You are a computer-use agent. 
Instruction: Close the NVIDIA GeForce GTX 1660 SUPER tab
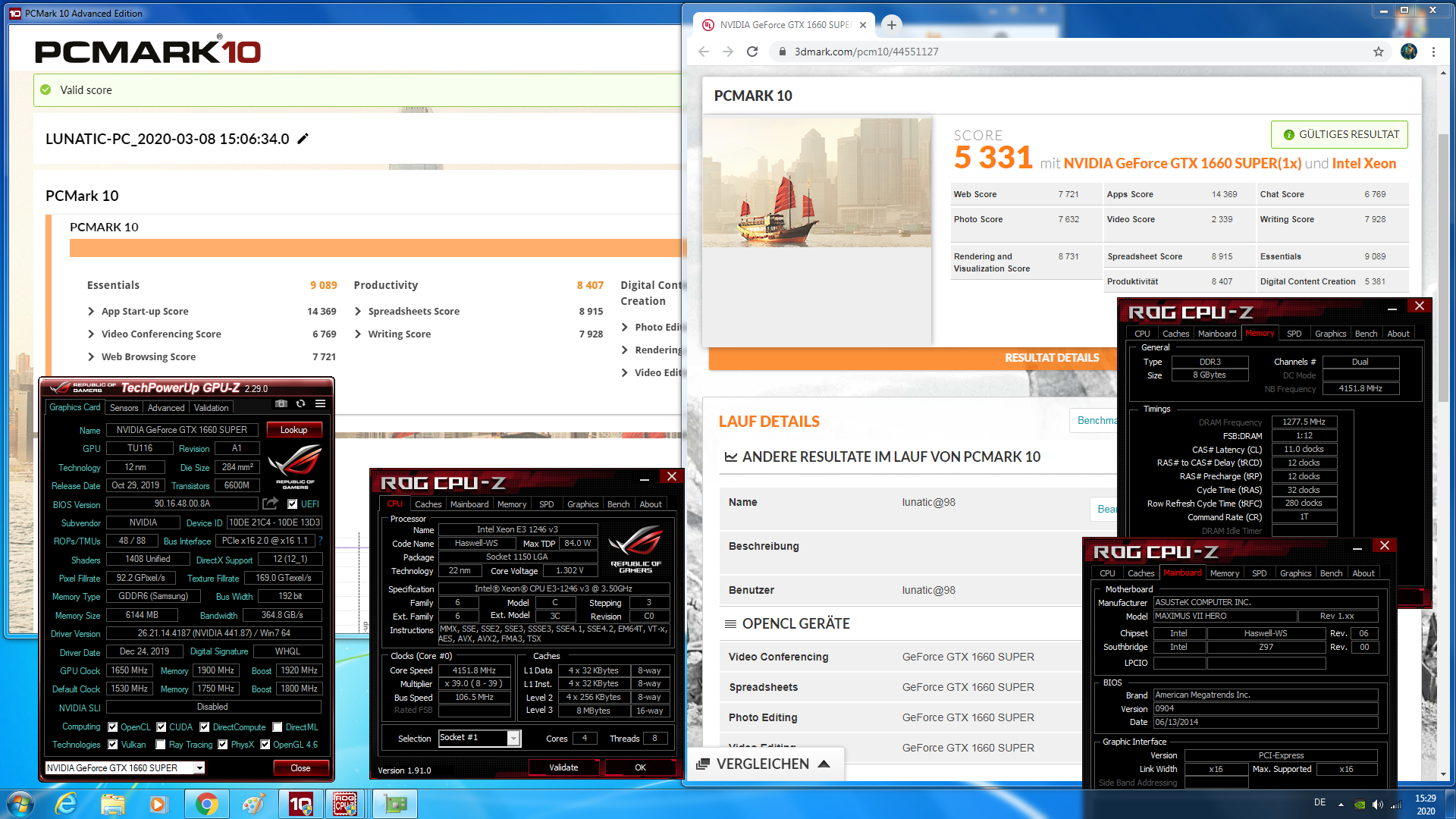click(x=863, y=25)
